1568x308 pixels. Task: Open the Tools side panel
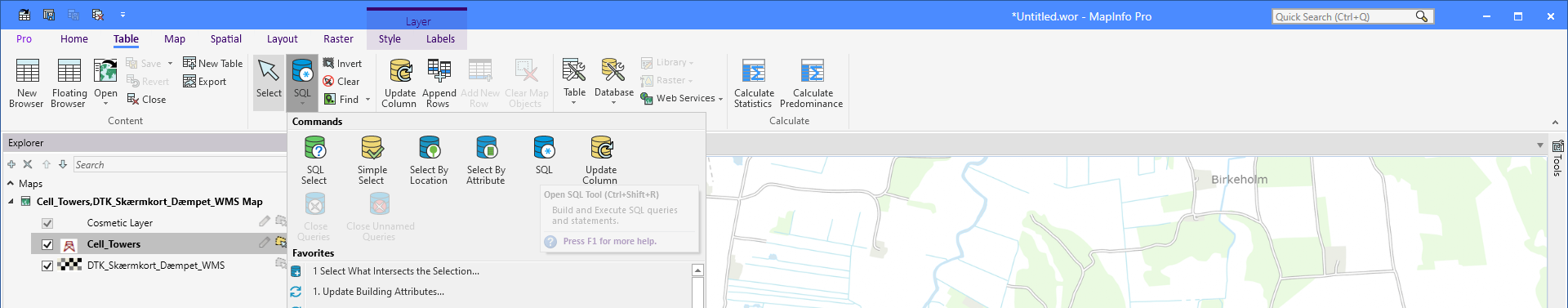1557,158
